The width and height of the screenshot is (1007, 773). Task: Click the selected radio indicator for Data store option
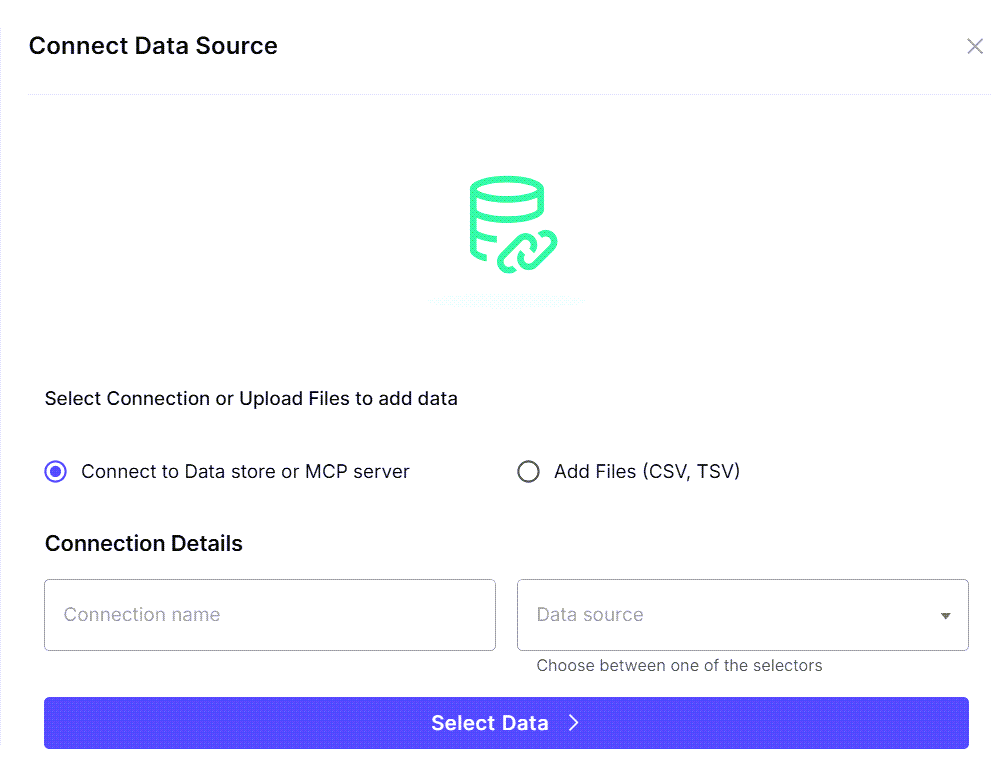(x=55, y=471)
